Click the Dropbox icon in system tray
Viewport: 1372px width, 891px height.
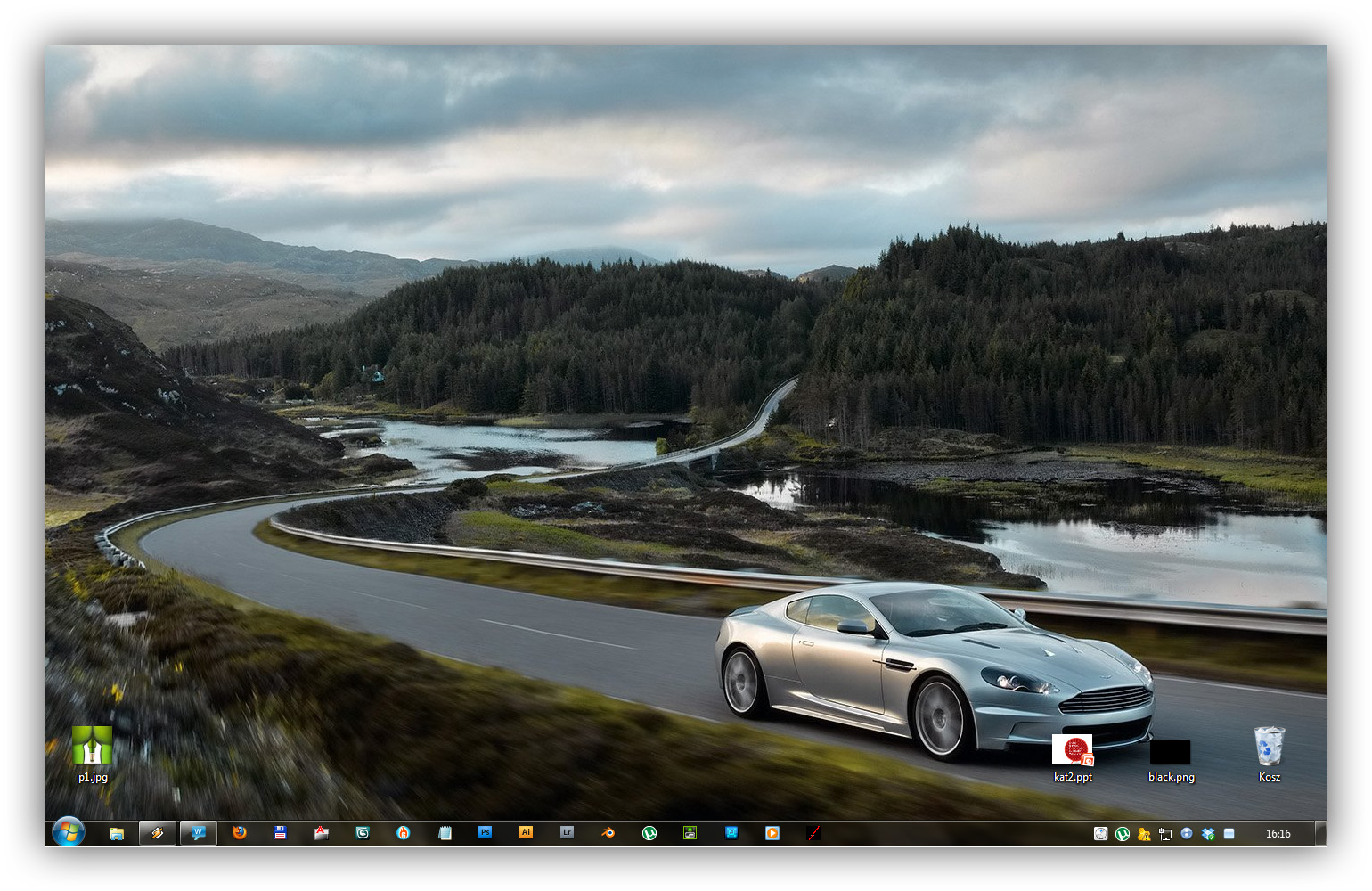1208,834
